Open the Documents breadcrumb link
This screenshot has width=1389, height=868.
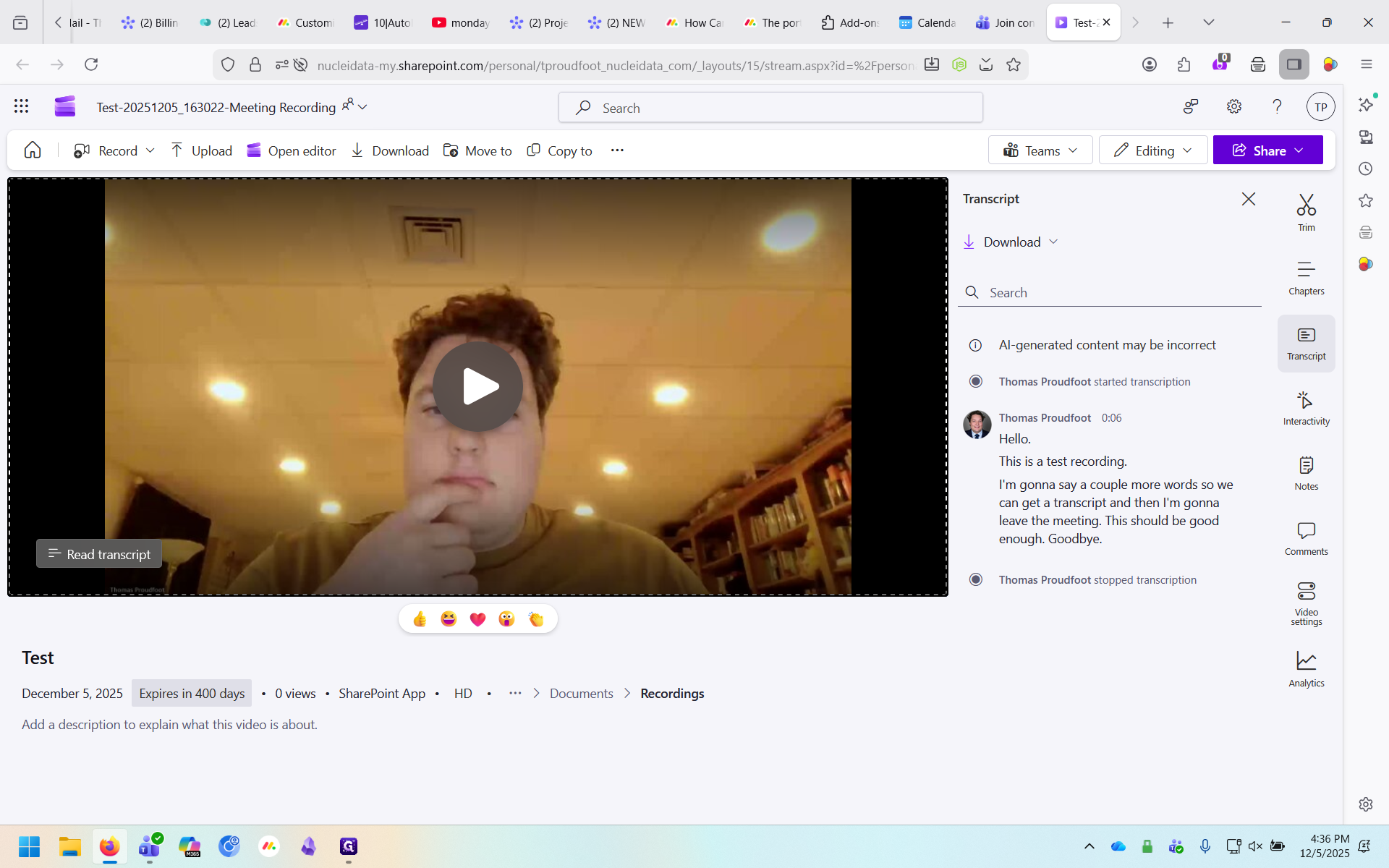pyautogui.click(x=581, y=693)
